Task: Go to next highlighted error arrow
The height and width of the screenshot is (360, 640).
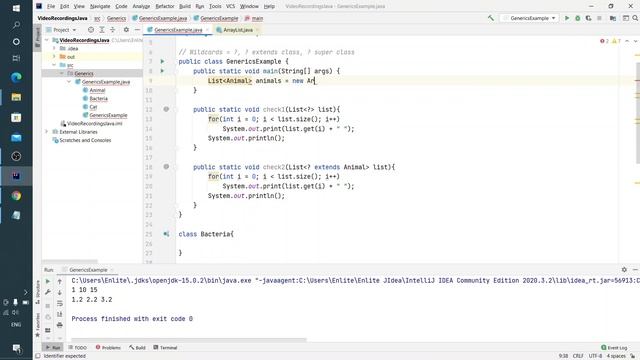Action: (636, 41)
